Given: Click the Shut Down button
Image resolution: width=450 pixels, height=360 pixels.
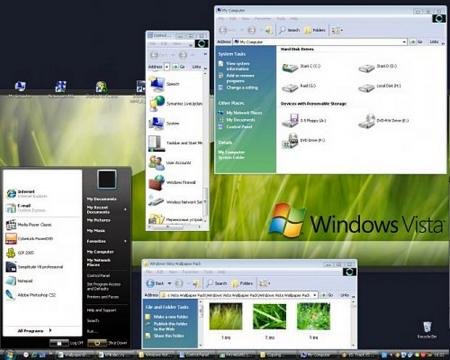Looking at the screenshot, I should 108,343.
